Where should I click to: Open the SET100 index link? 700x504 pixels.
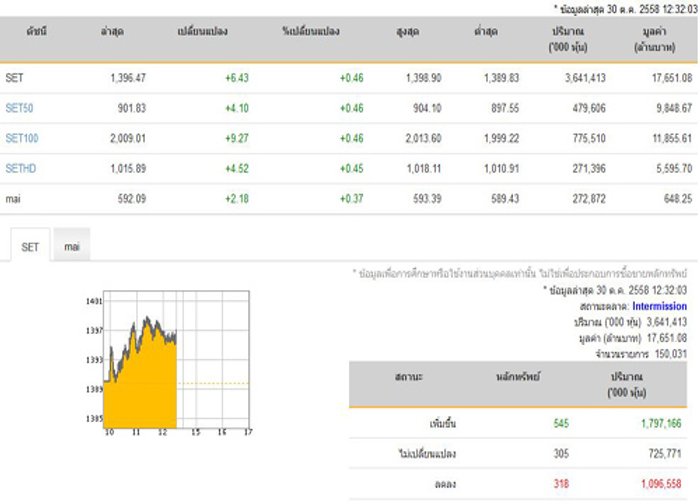[x=22, y=138]
